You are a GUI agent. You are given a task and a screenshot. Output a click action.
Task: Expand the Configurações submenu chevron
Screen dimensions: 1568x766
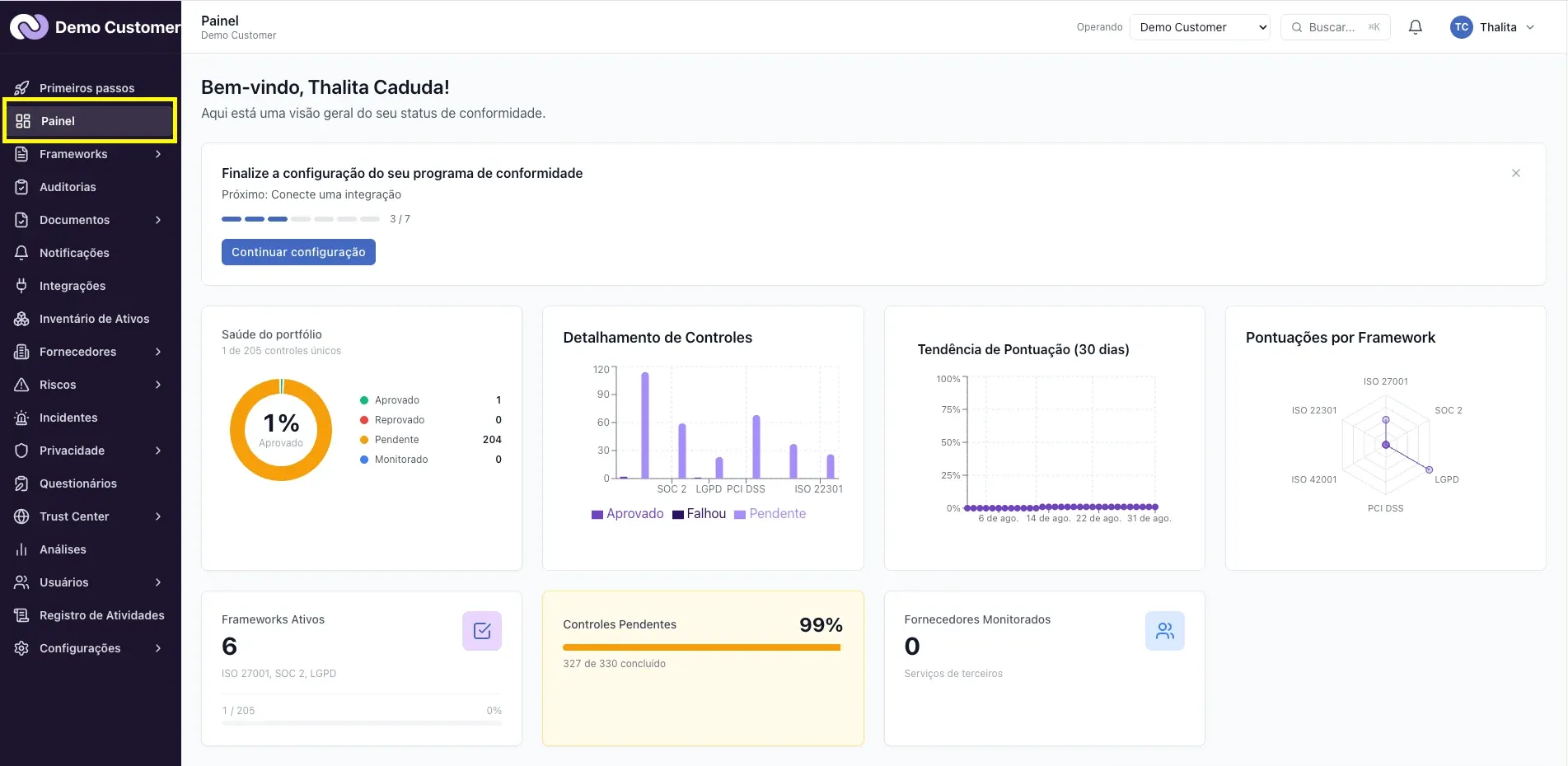(158, 648)
